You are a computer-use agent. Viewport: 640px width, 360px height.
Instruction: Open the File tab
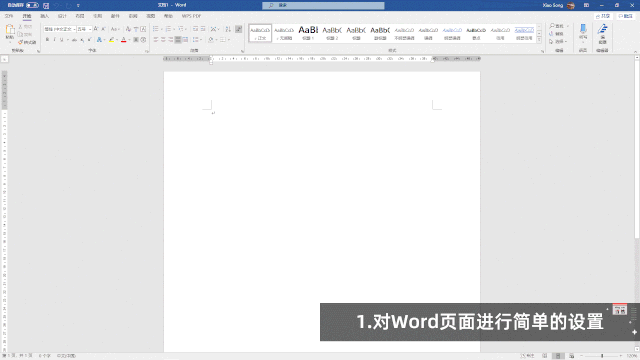(9, 16)
